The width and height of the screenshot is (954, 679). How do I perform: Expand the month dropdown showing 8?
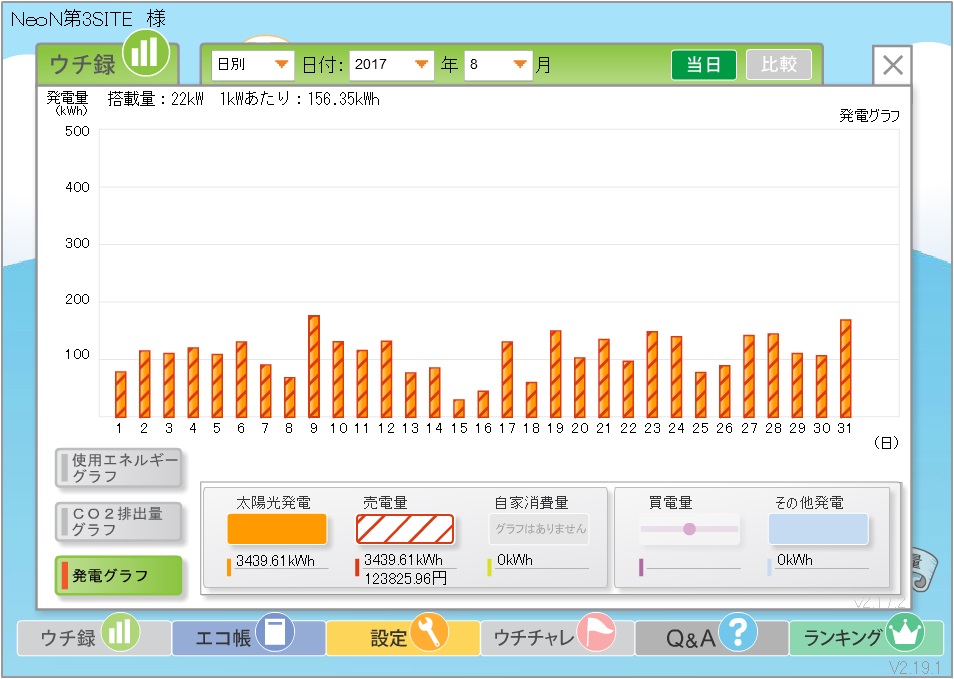tap(498, 64)
